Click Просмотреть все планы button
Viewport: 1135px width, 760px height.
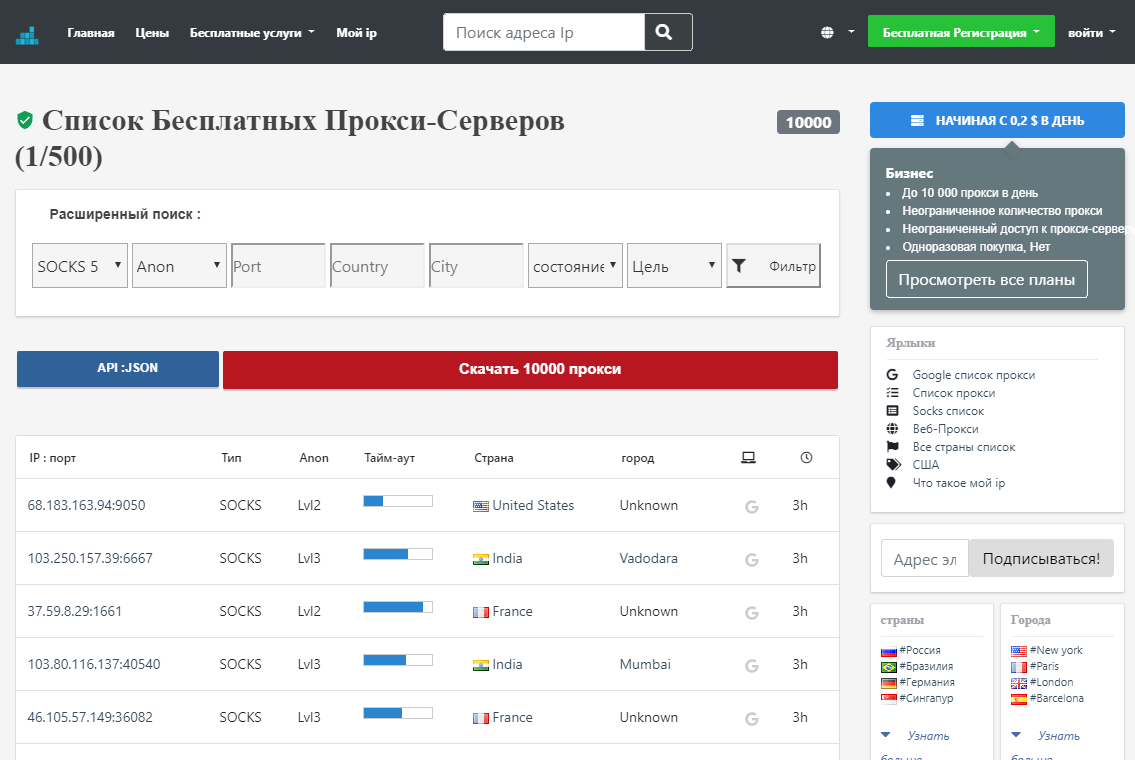pyautogui.click(x=987, y=279)
